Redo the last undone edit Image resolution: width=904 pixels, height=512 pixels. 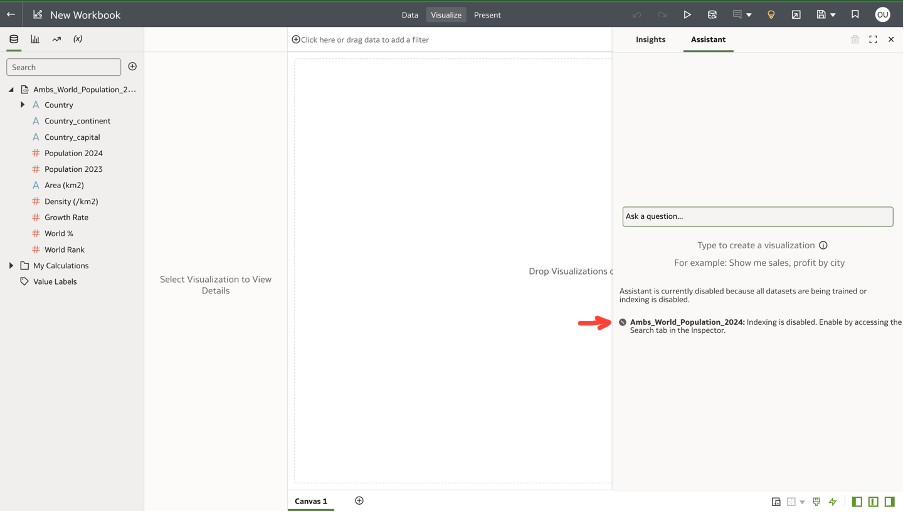tap(662, 15)
